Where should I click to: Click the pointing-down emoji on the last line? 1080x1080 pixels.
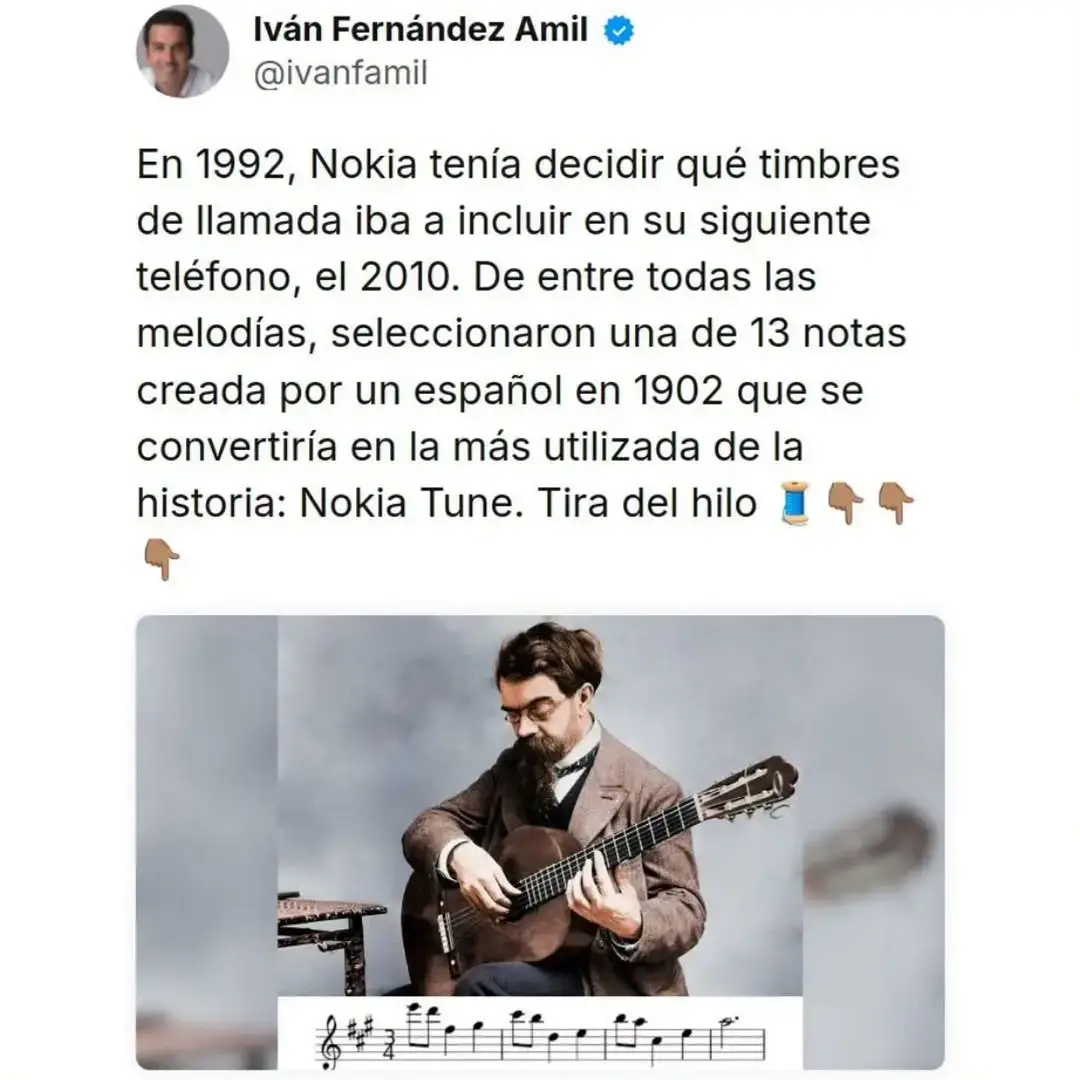[x=162, y=559]
